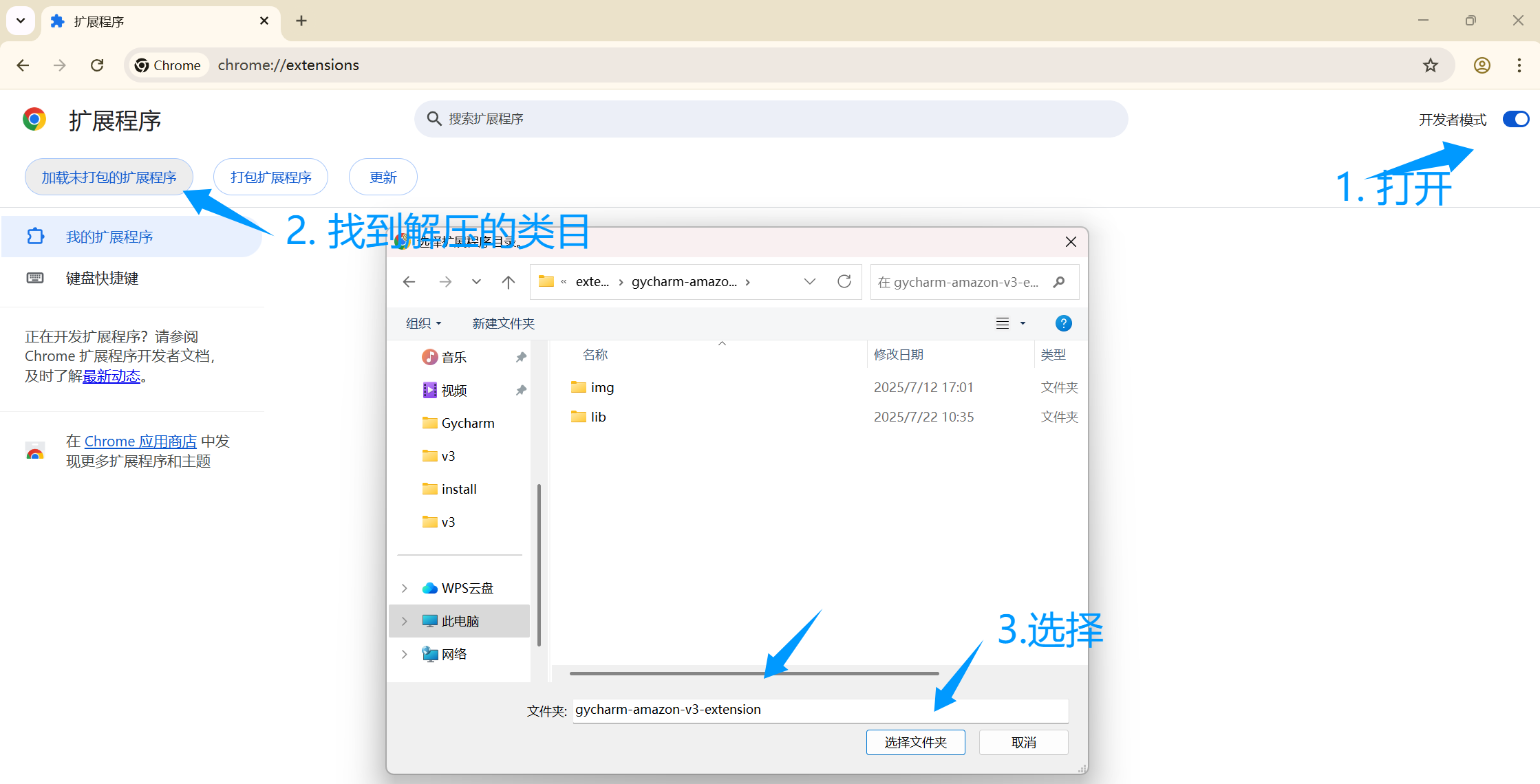Expand the chevron after gycharm-amazo... breadcrumb
This screenshot has height=784, width=1540.
(x=748, y=282)
